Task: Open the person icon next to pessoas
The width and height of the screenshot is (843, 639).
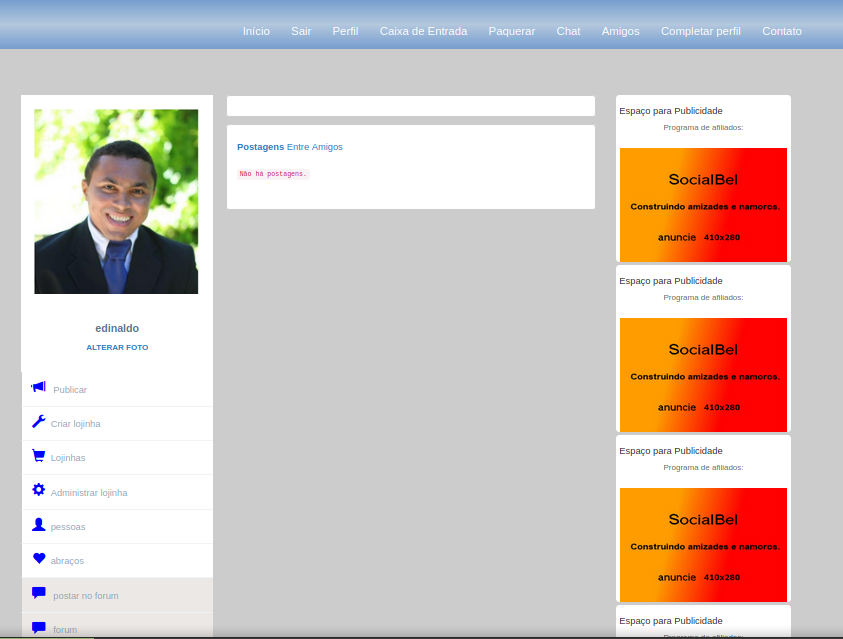Action: point(39,524)
